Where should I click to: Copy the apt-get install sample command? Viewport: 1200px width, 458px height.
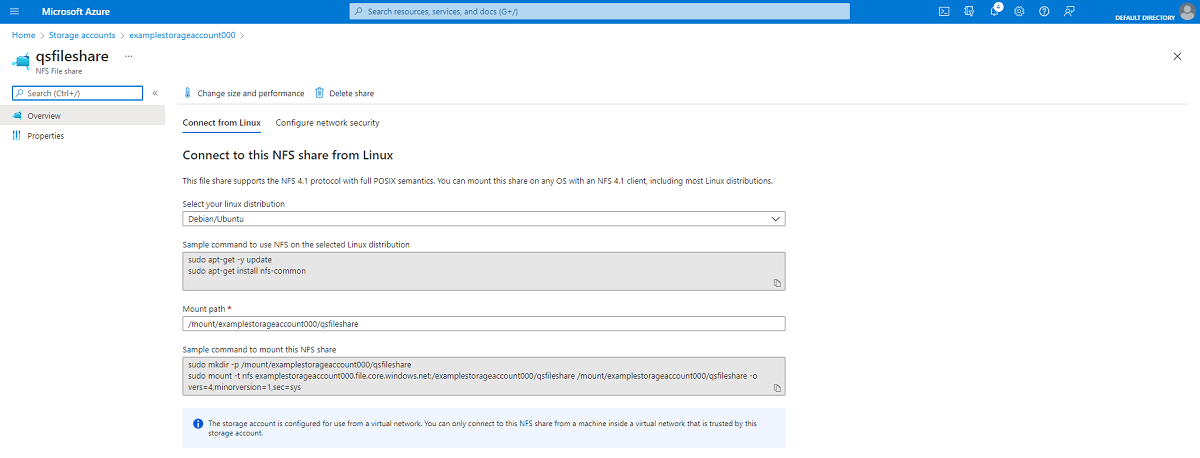776,283
